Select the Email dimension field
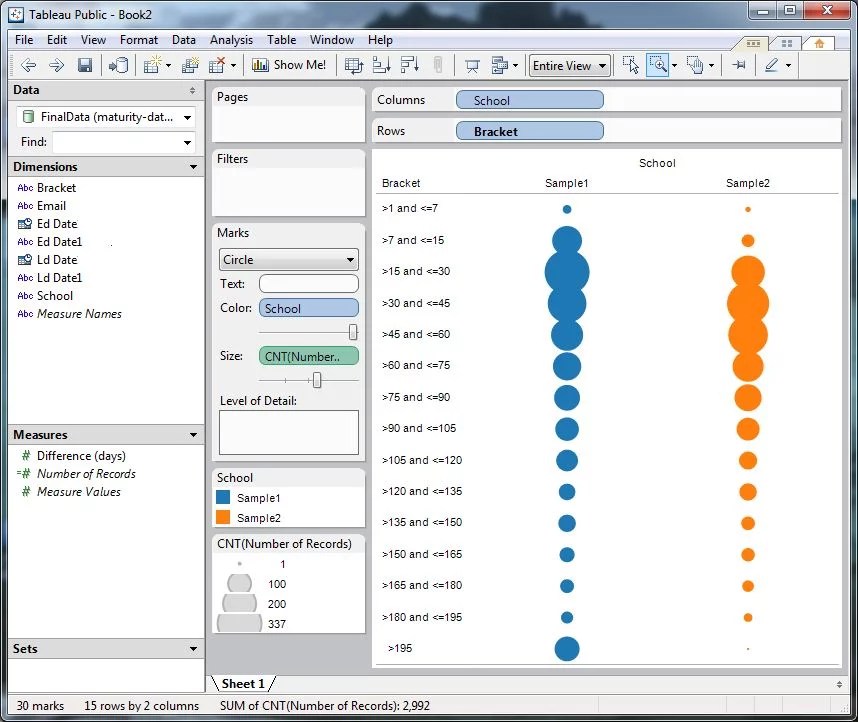The image size is (858, 722). [x=51, y=206]
